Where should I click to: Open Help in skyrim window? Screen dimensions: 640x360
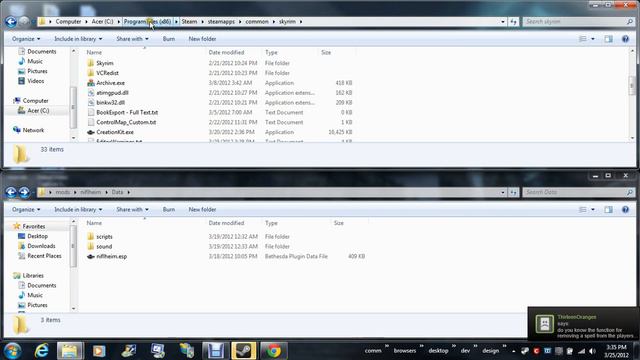coord(625,39)
